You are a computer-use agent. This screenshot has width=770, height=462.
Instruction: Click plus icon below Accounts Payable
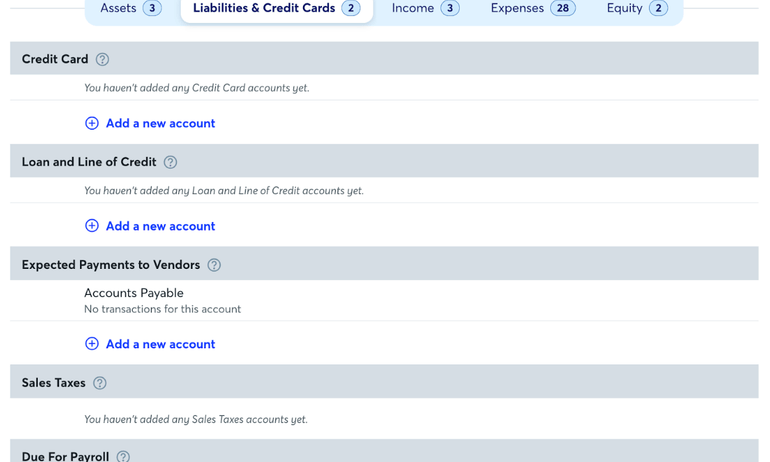[x=92, y=344]
